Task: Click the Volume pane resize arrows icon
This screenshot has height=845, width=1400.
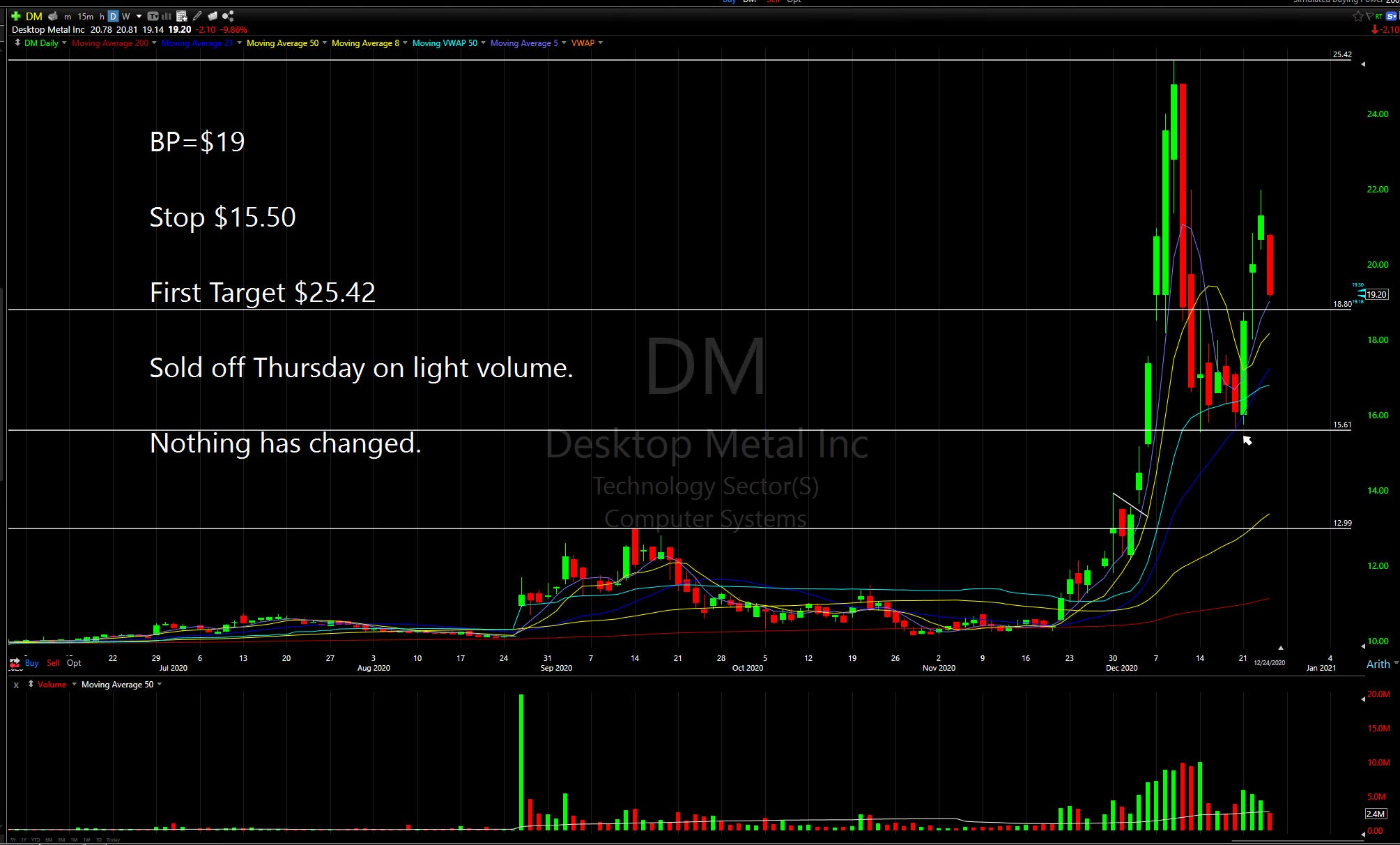Action: click(31, 684)
